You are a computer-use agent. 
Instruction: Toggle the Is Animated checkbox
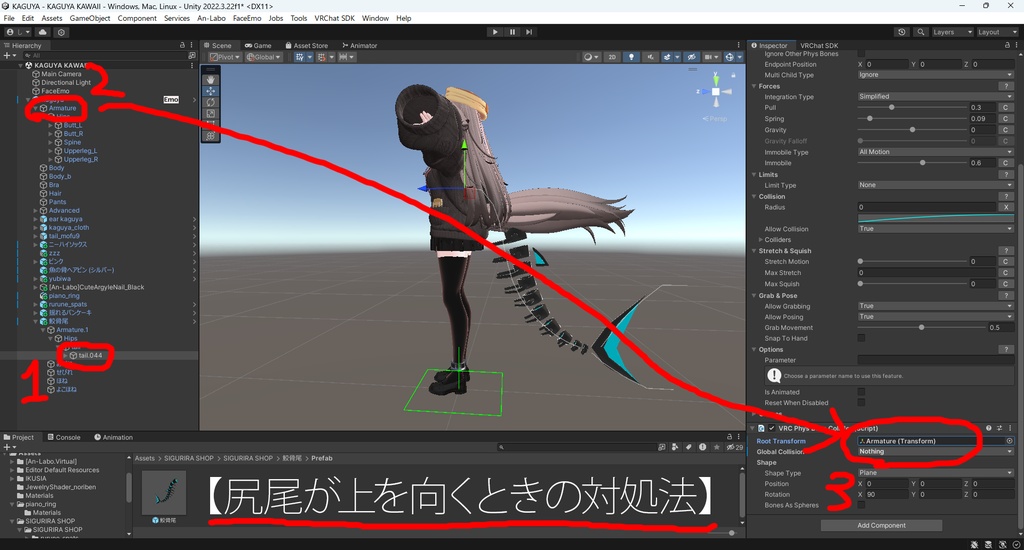point(861,392)
